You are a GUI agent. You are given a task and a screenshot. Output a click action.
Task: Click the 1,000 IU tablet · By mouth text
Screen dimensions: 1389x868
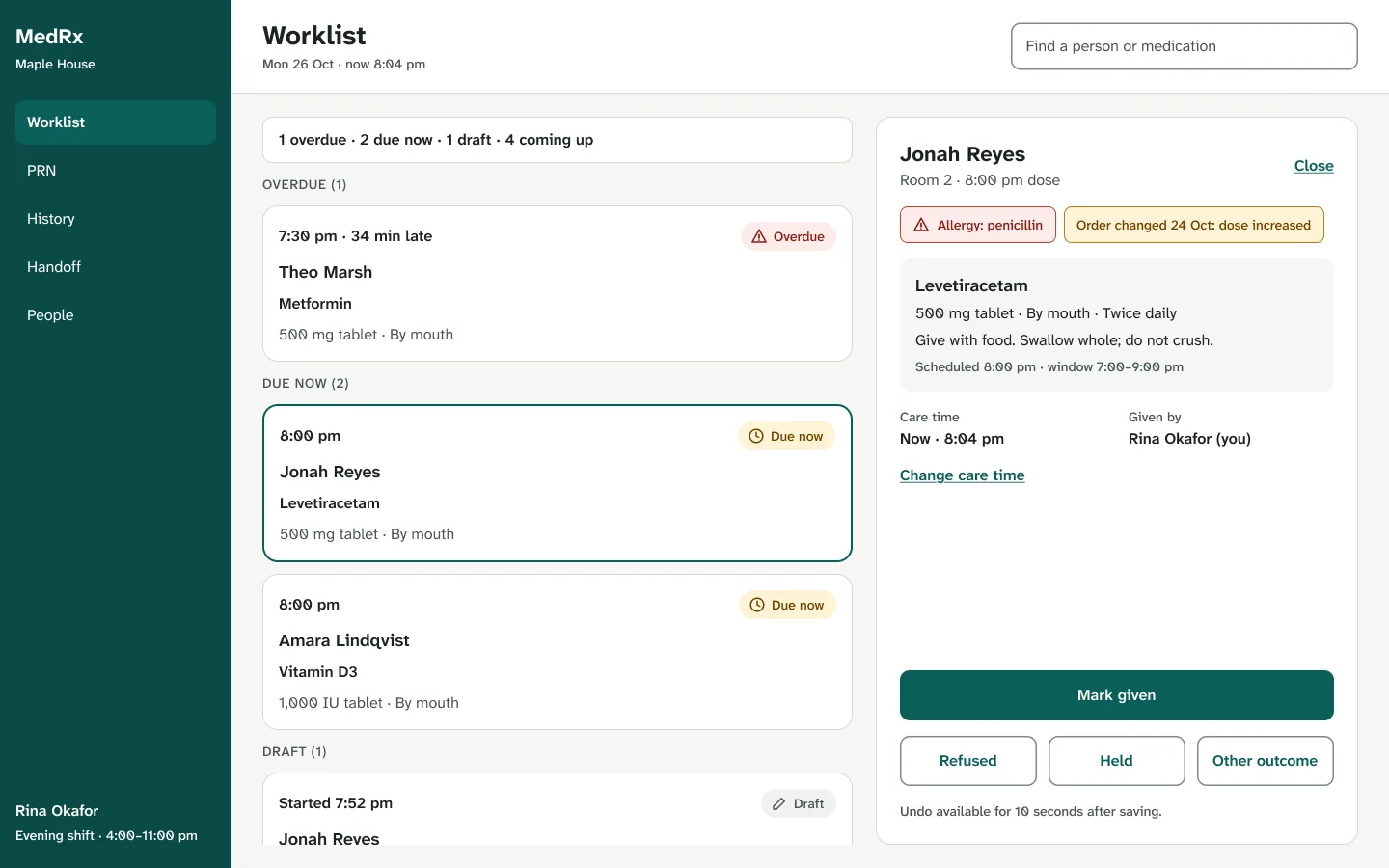(368, 703)
